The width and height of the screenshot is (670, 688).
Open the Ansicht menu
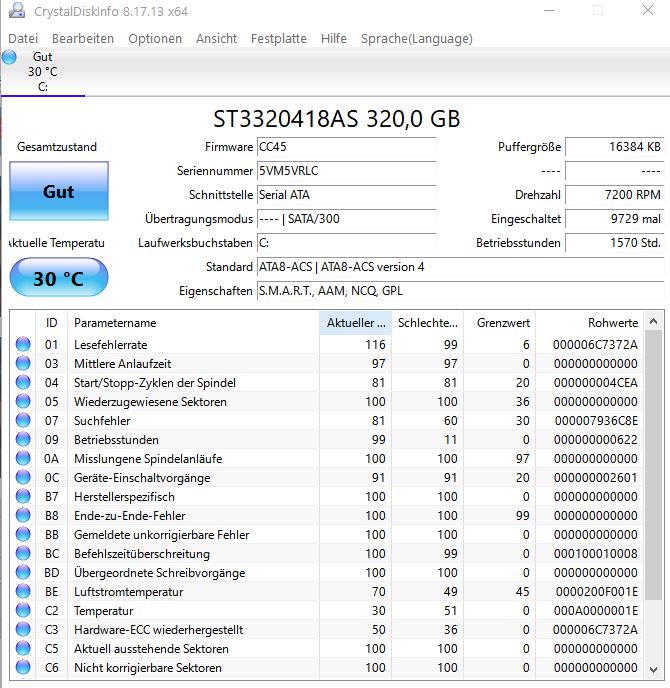(216, 39)
